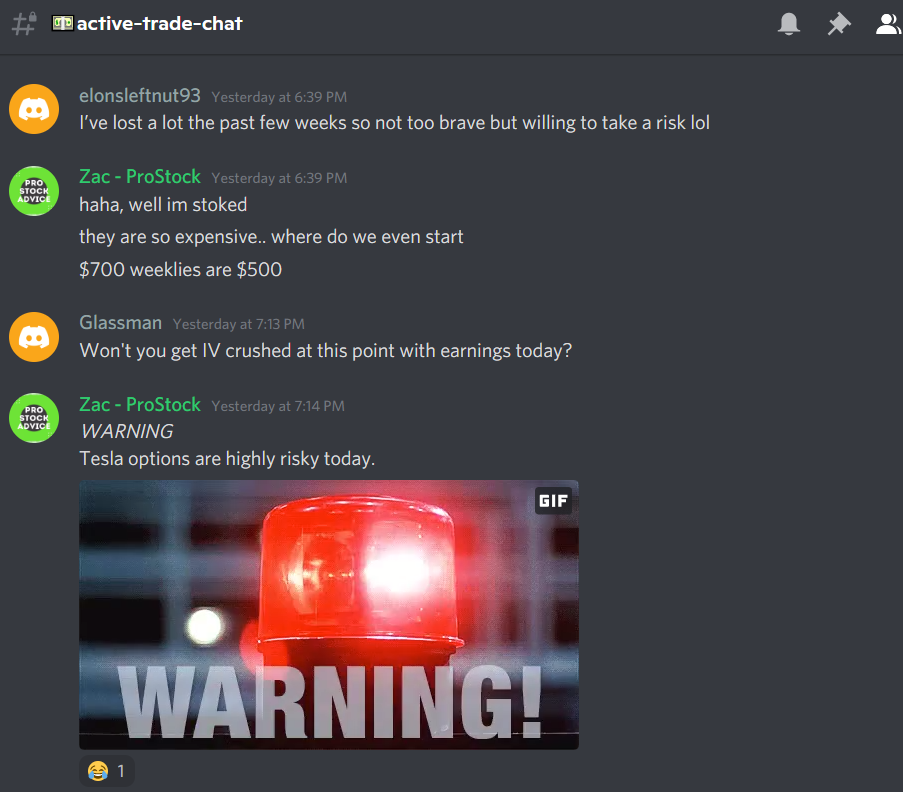The height and width of the screenshot is (792, 903).
Task: Click Zac - ProStock name at 7:14 PM
Action: click(140, 404)
